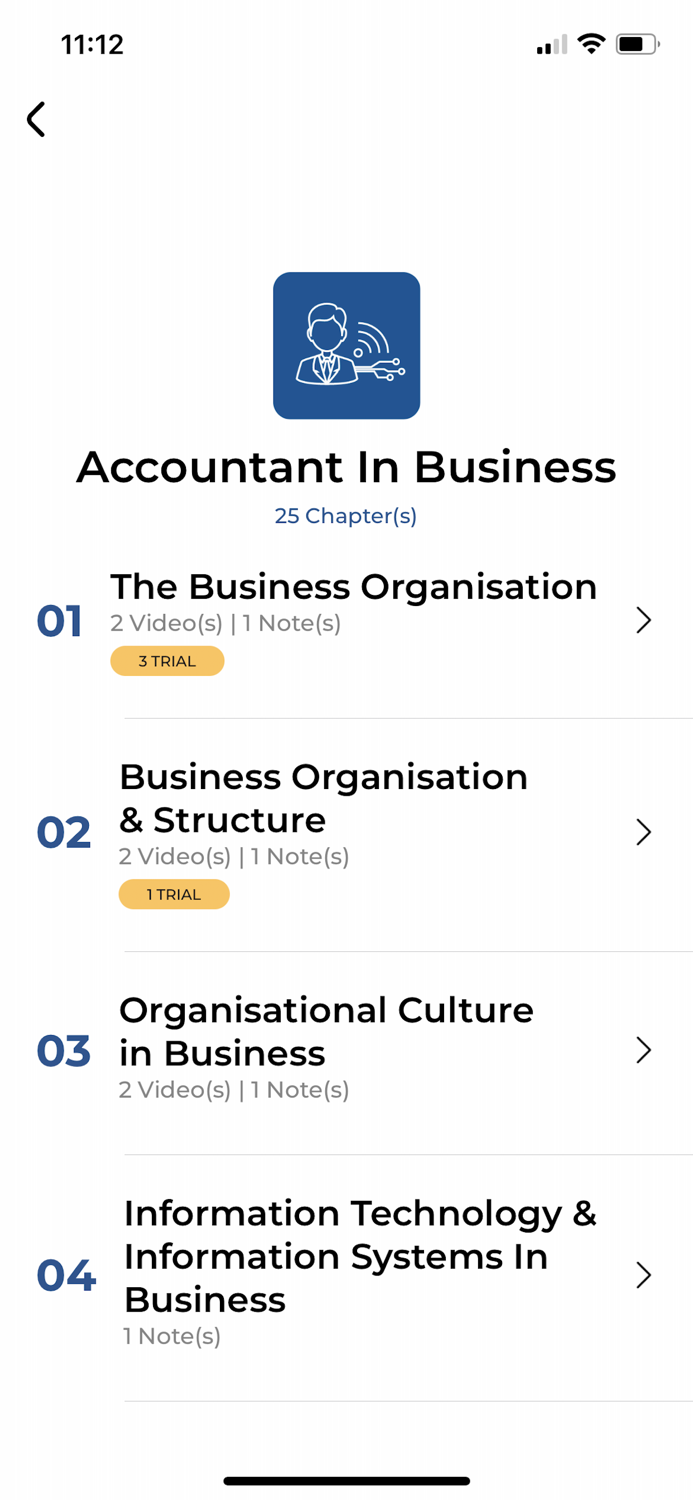
Task: Tap chapter number 02
Action: point(63,833)
